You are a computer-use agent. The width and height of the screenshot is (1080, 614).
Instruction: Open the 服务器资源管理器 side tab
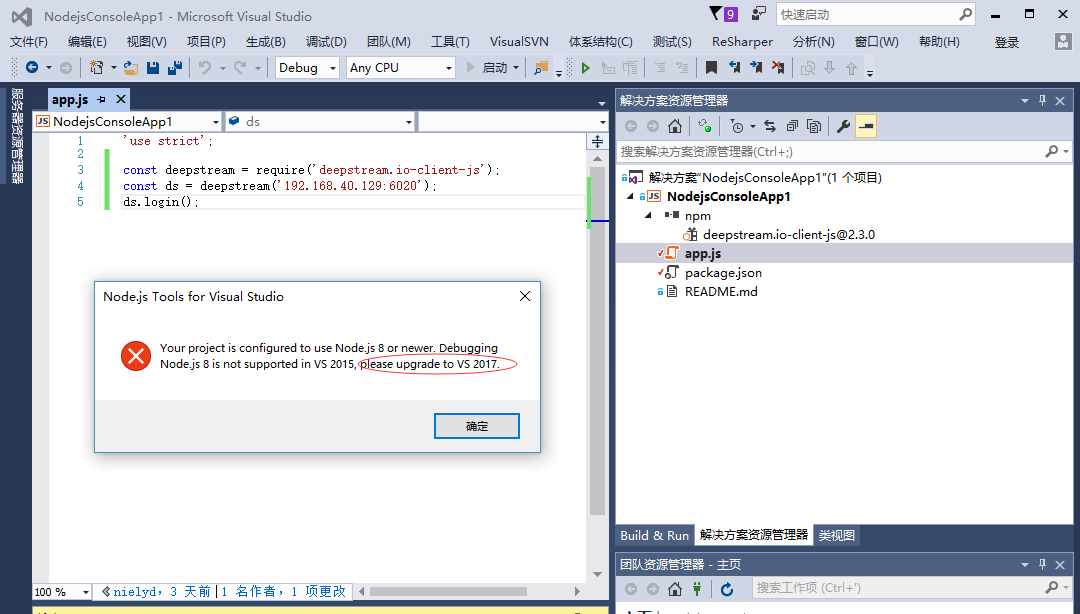(17, 136)
